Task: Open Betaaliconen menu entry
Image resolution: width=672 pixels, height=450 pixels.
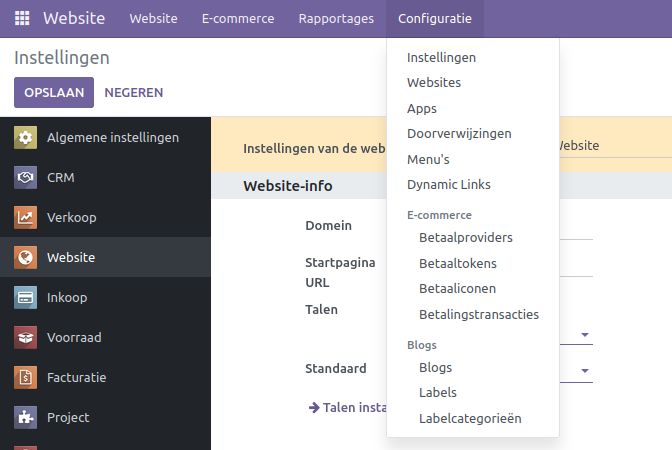Action: pos(457,288)
